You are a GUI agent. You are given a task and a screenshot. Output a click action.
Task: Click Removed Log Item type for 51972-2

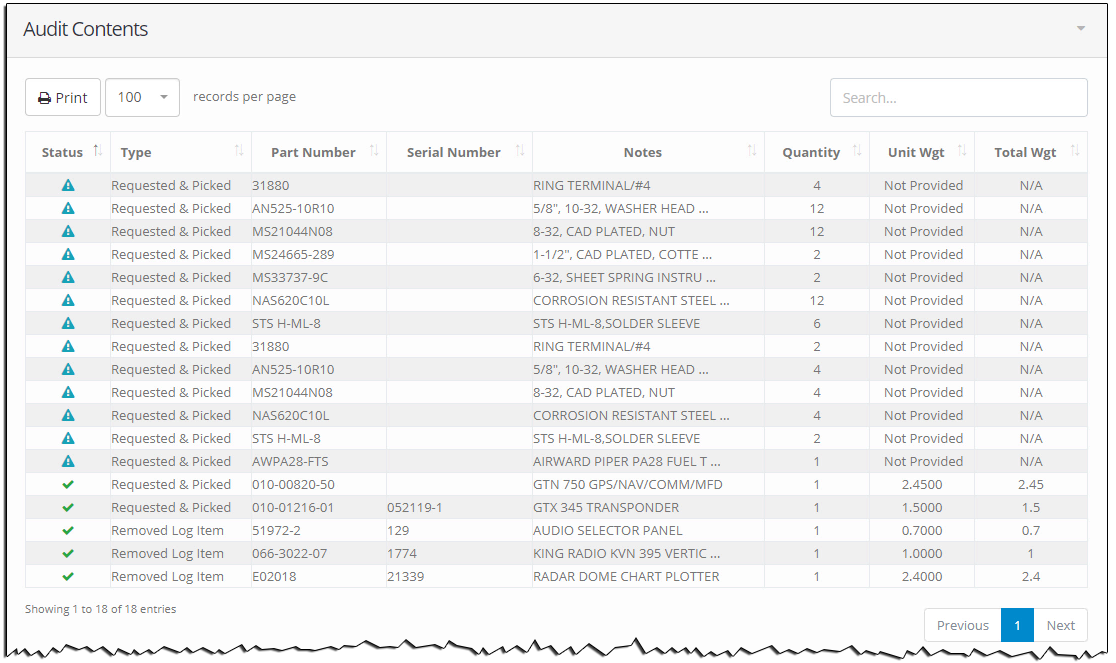pos(167,531)
